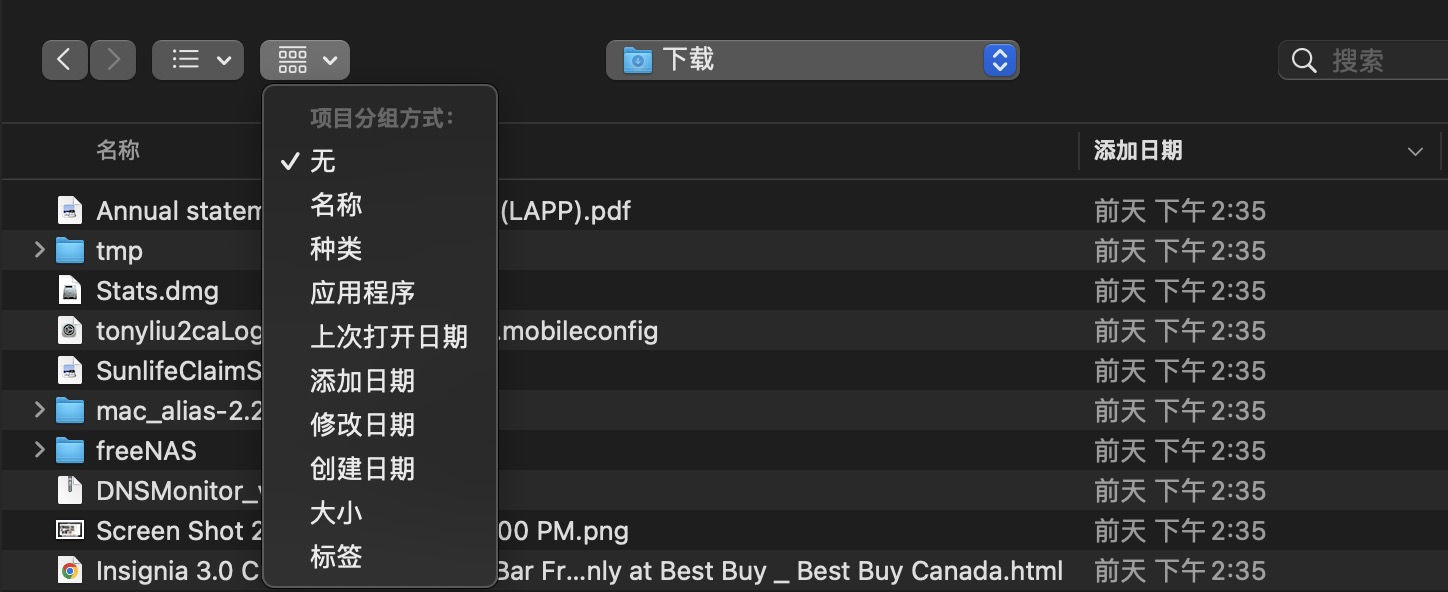Sort by the 添加日期 column header

(1138, 151)
